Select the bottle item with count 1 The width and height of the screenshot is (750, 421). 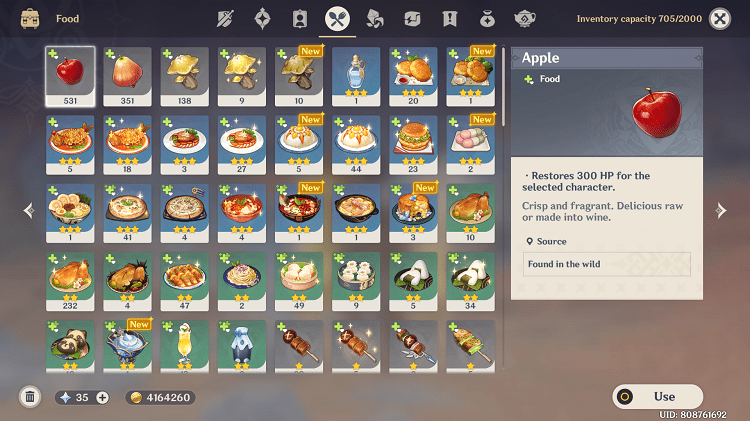tap(356, 77)
